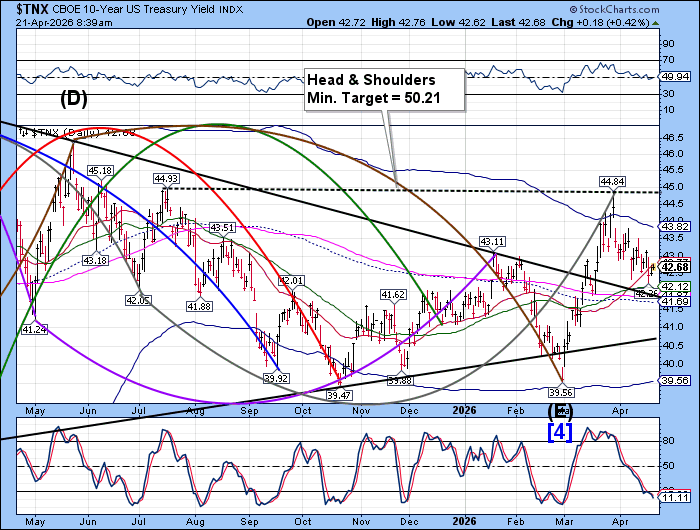Click the 39.56 low price marker
Viewport: 700px width, 530px height.
tap(564, 392)
